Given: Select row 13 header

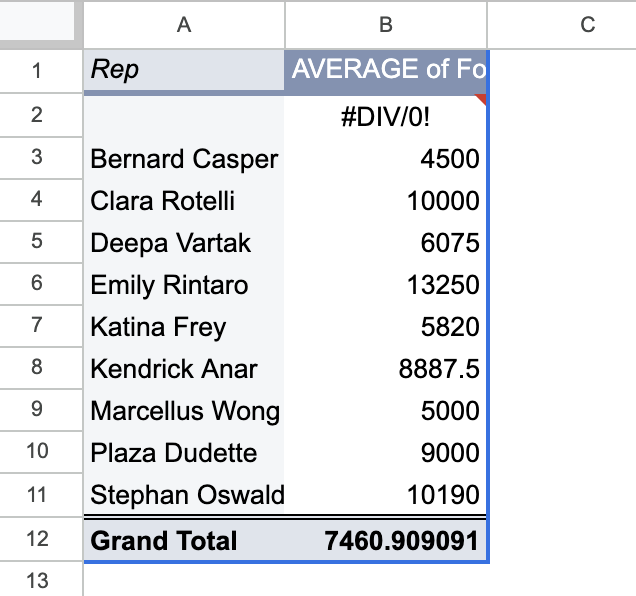Looking at the screenshot, I should [41, 579].
